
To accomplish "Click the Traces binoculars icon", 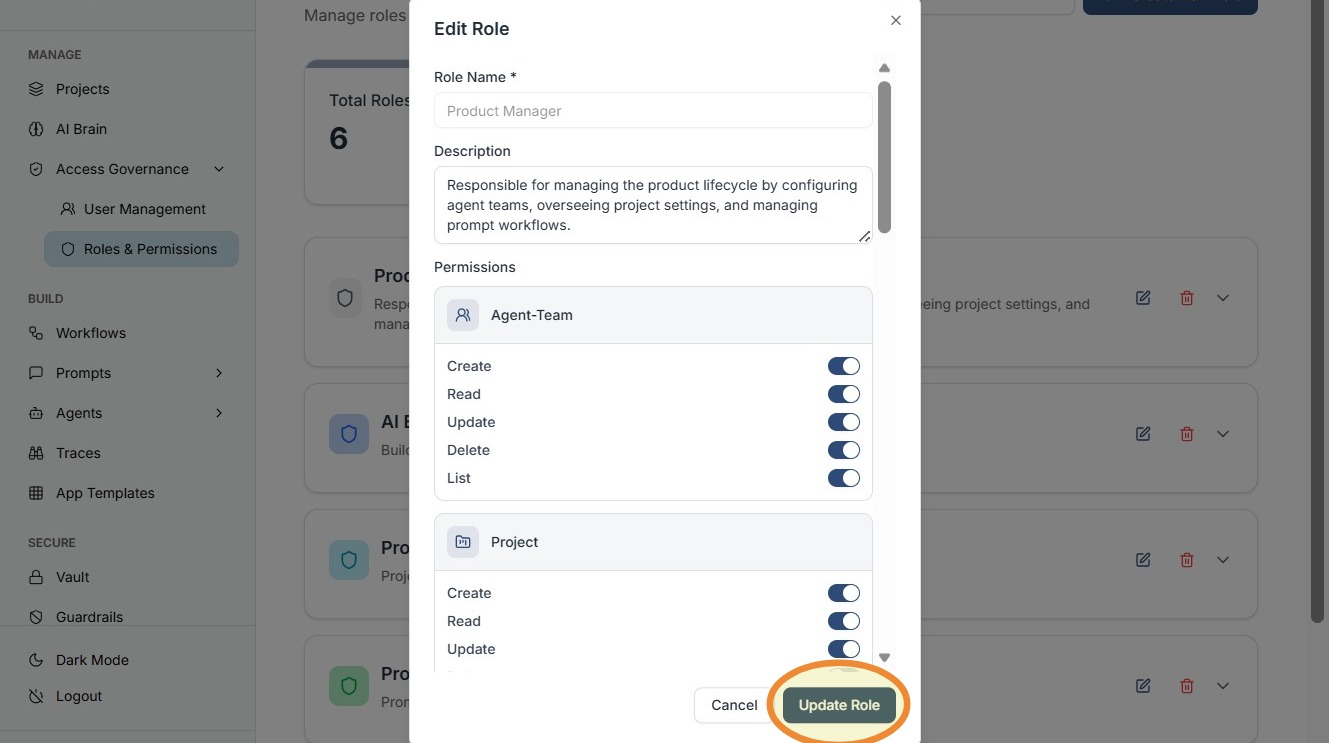I will click(x=37, y=453).
